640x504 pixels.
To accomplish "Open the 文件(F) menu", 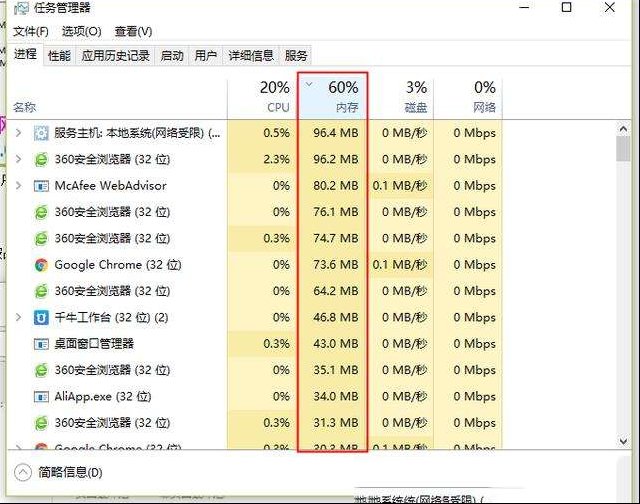I will pos(31,31).
